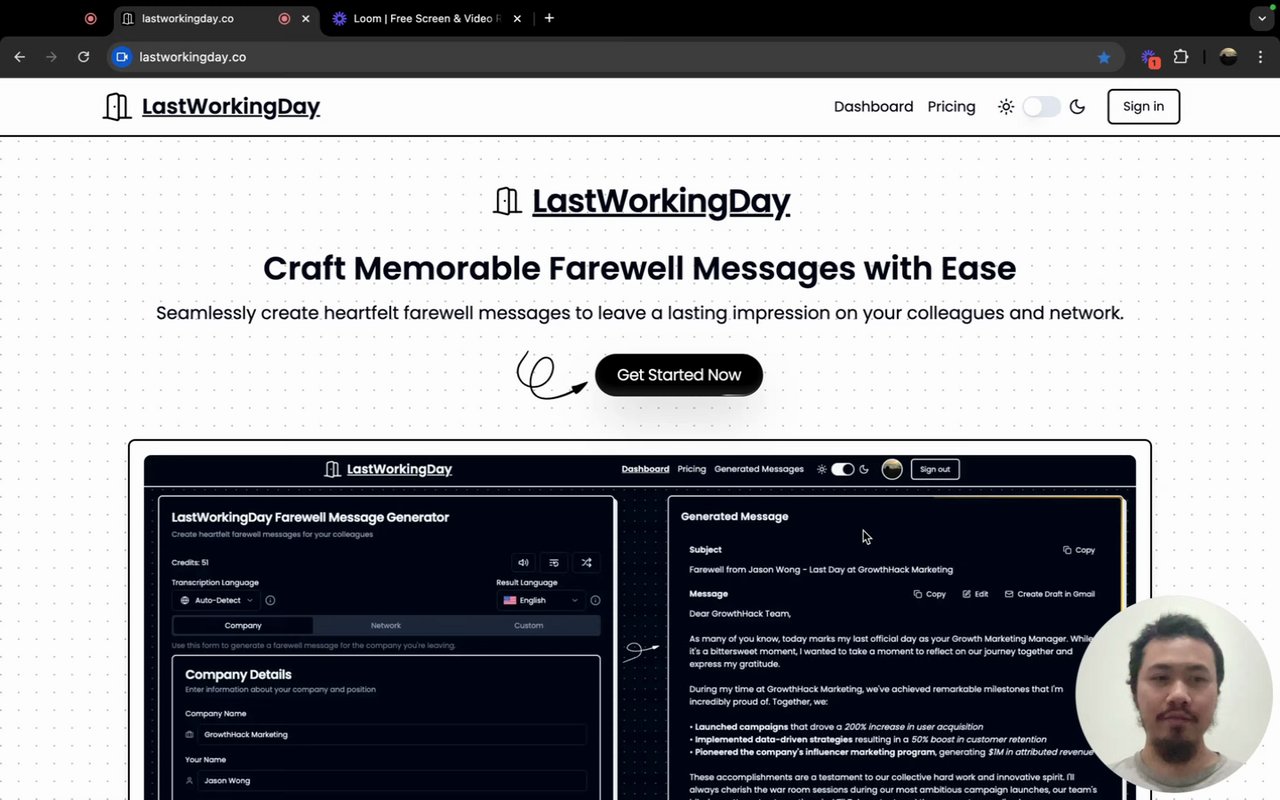
Task: Open Pricing in the page header
Action: (951, 107)
